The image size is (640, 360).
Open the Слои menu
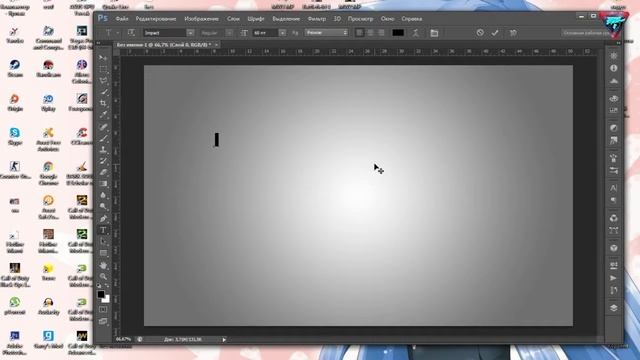coord(233,19)
